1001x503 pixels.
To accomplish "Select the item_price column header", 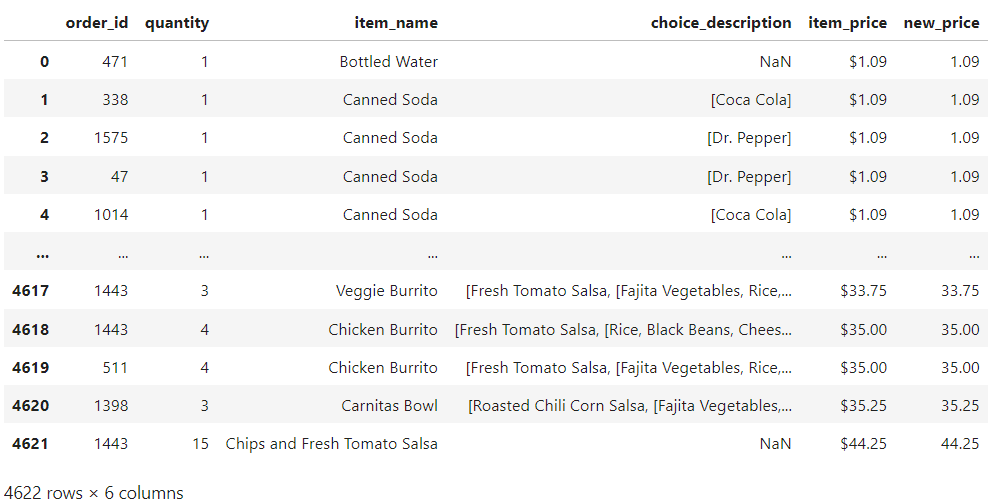I will click(x=847, y=23).
